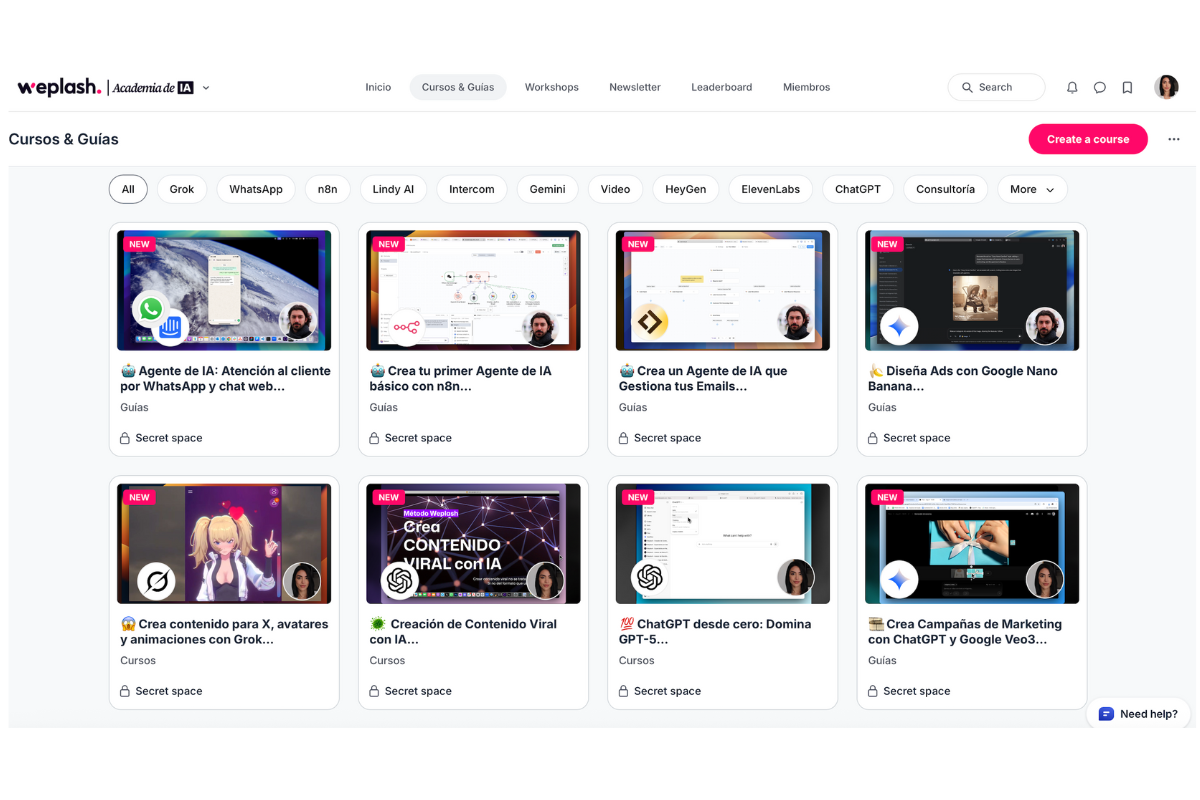Click the lock icon on n8n agent card
1200x800 pixels.
374,438
